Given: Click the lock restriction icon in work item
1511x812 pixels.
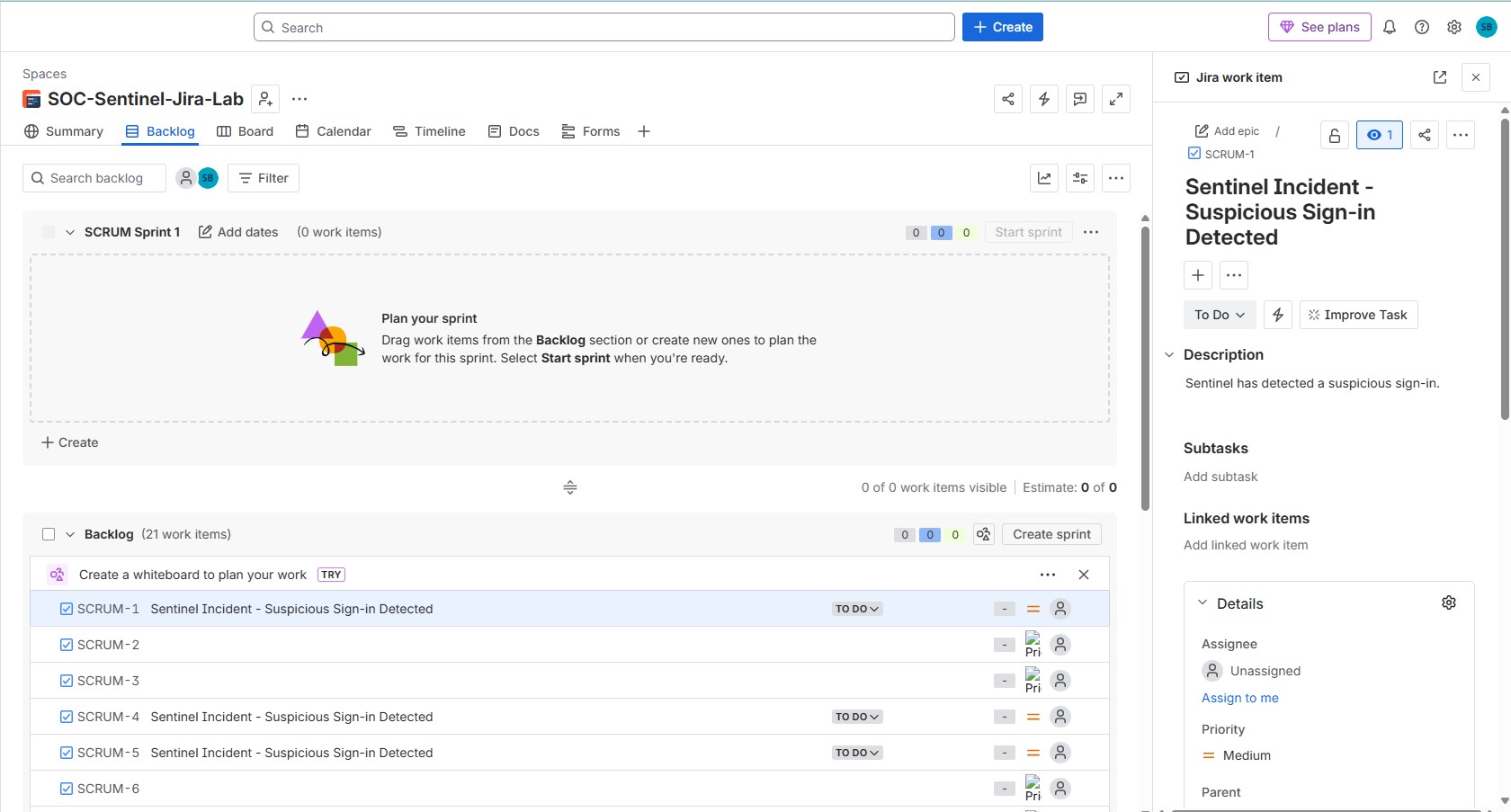Looking at the screenshot, I should [x=1335, y=135].
